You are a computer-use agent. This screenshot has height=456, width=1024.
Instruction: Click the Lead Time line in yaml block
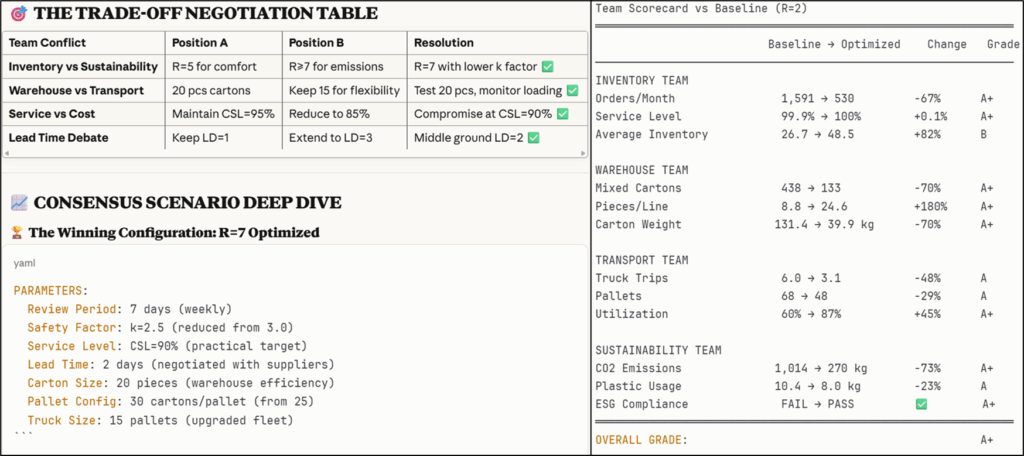tap(180, 364)
